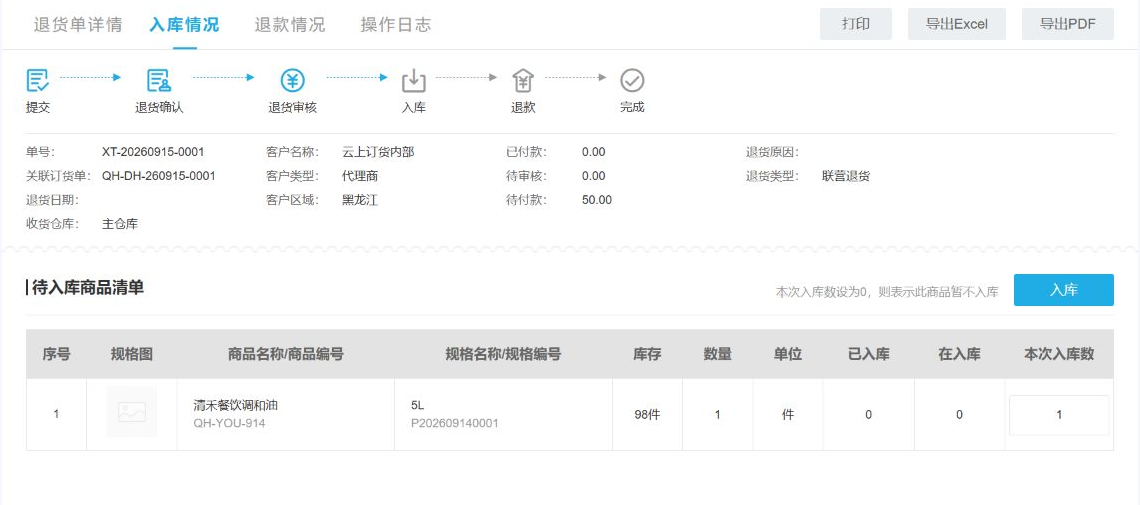
Task: Click the 提交 step icon
Action: coord(37,80)
